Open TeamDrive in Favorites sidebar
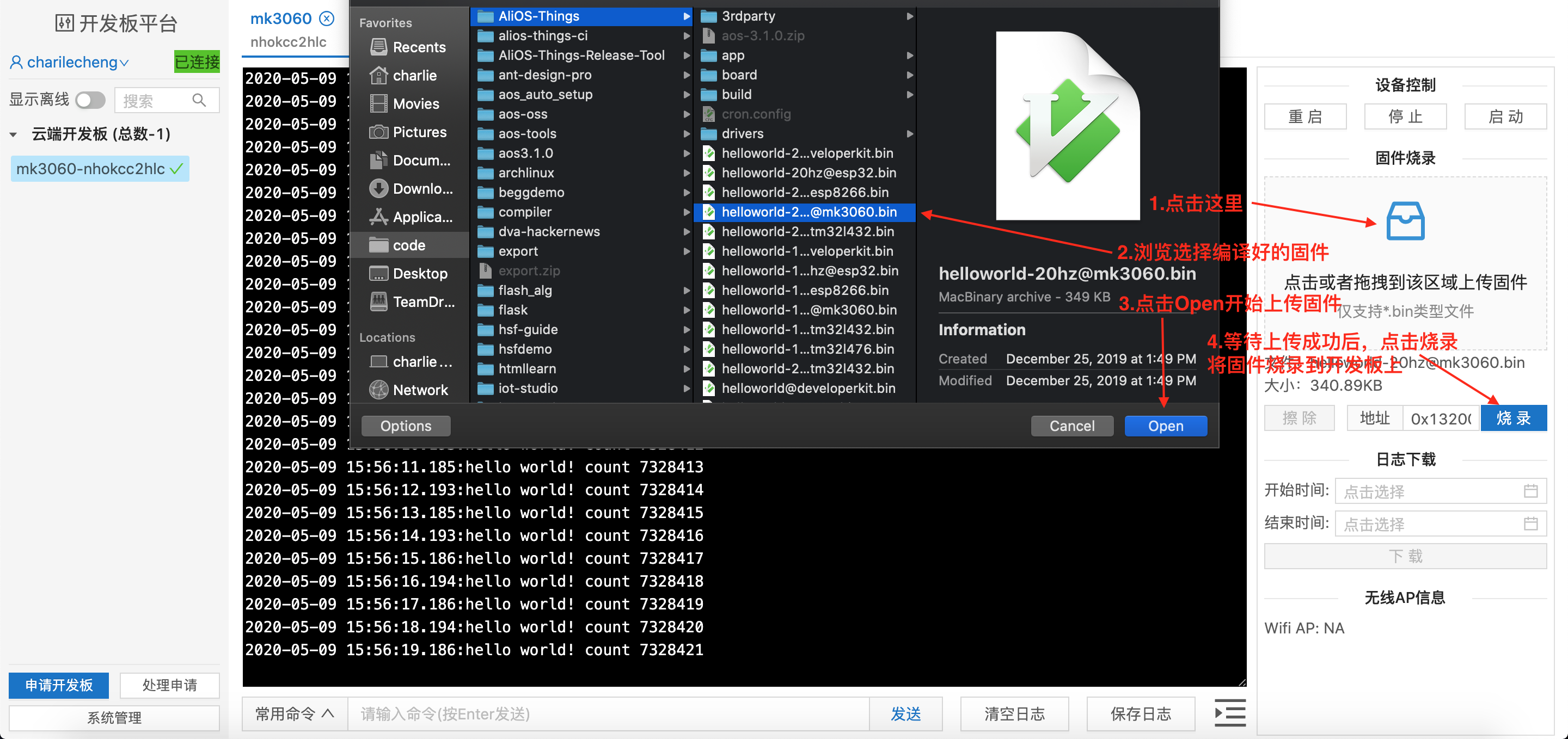1568x739 pixels. point(408,301)
